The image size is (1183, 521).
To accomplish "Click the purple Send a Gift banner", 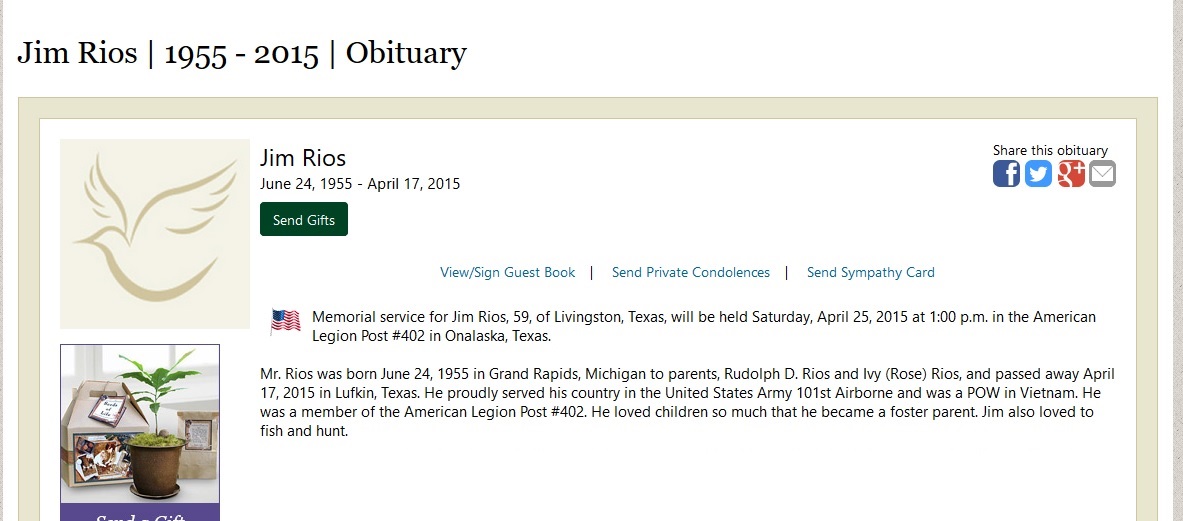I will [140, 513].
